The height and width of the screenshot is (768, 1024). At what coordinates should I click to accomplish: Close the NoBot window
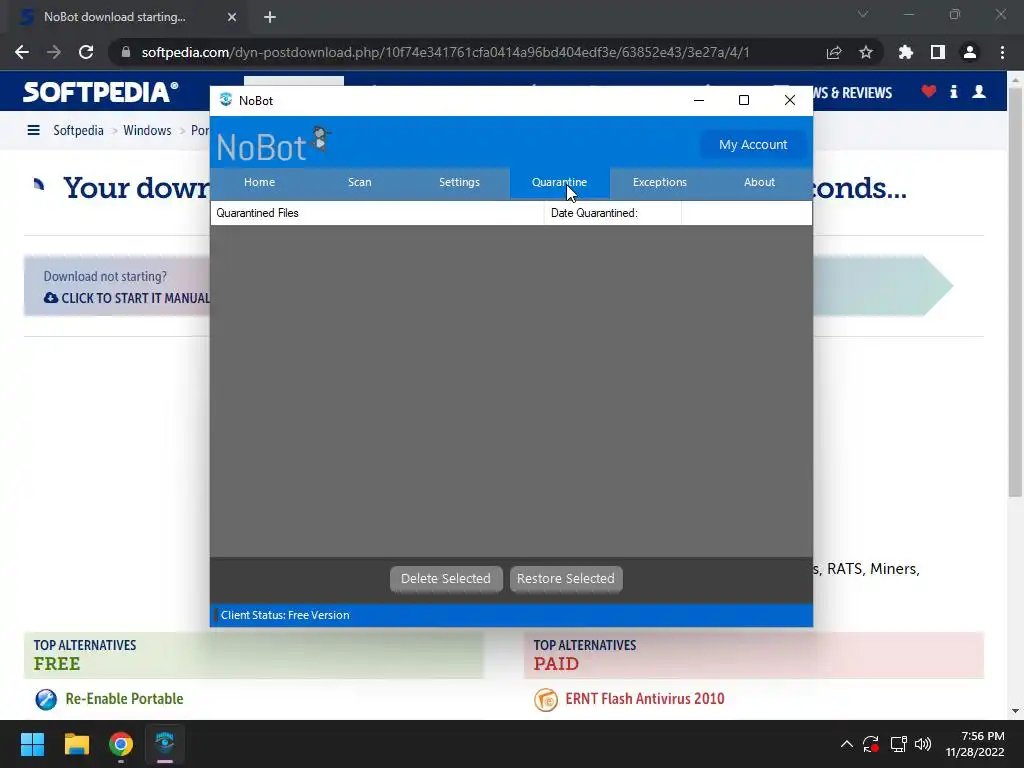click(x=790, y=100)
